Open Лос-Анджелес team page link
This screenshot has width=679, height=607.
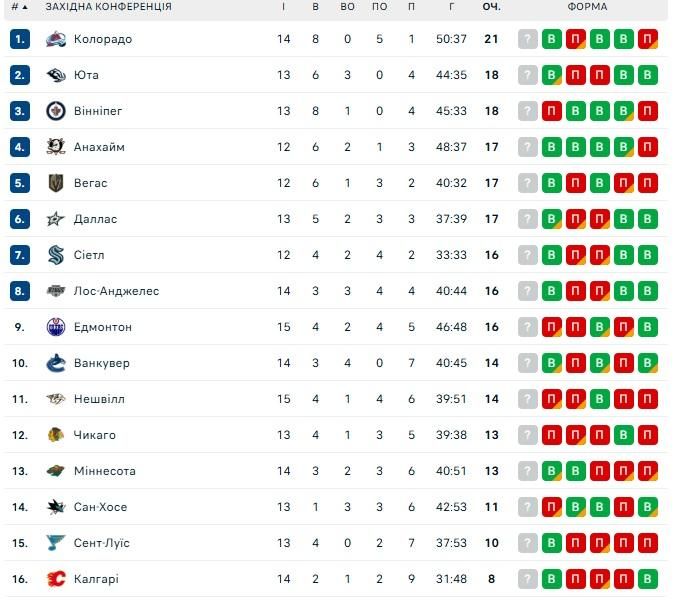click(116, 292)
